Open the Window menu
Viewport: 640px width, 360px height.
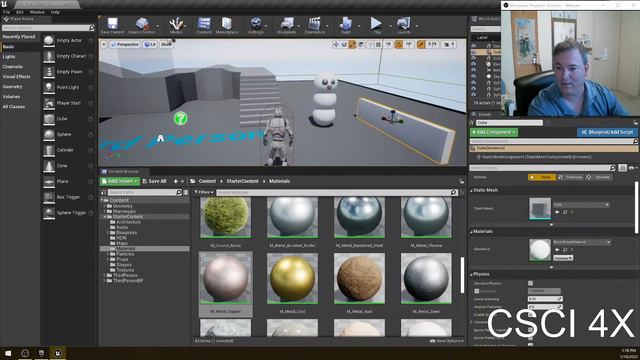[37, 12]
